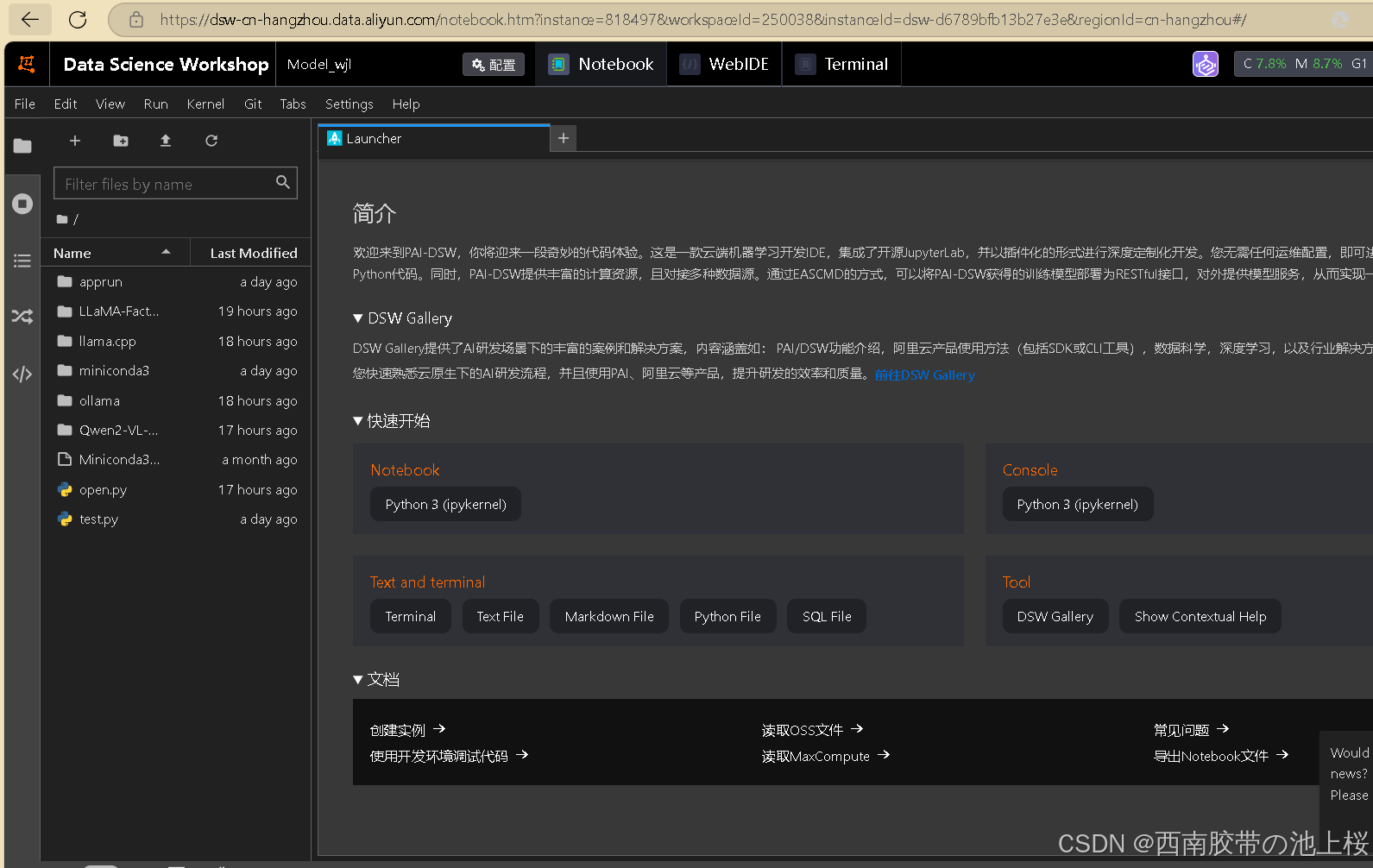Screen dimensions: 1373x868
Task: Open the file browser sidebar icon
Action: tap(22, 146)
